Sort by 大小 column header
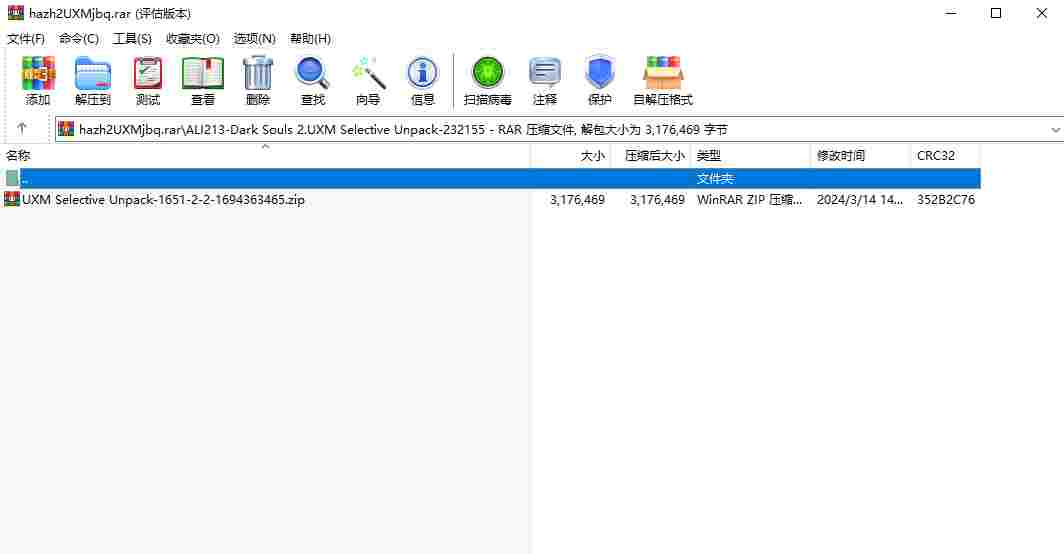Viewport: 1064px width, 554px height. tap(571, 155)
